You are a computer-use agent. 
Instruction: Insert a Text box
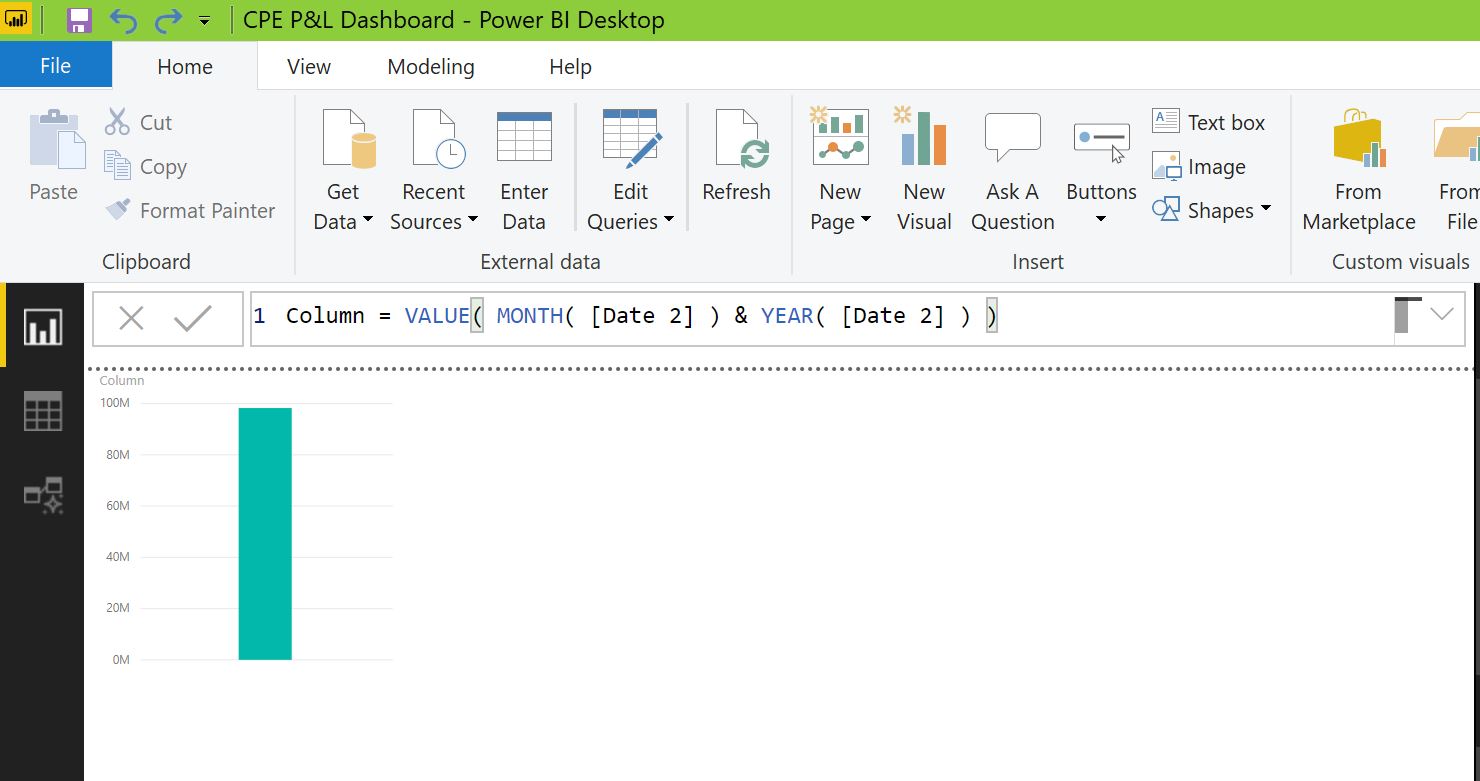coord(1209,122)
